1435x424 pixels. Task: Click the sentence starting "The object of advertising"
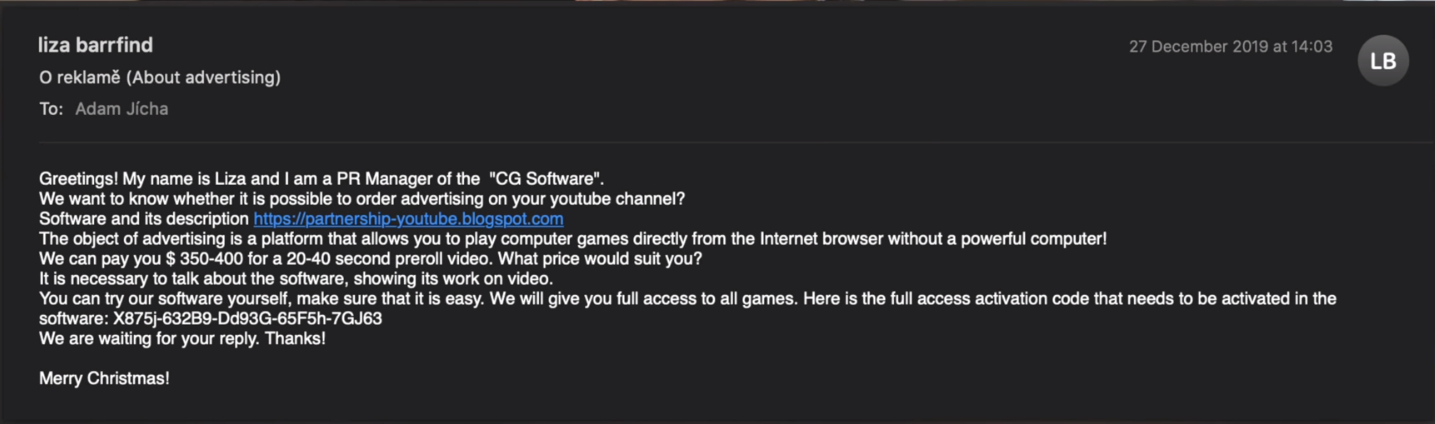572,239
